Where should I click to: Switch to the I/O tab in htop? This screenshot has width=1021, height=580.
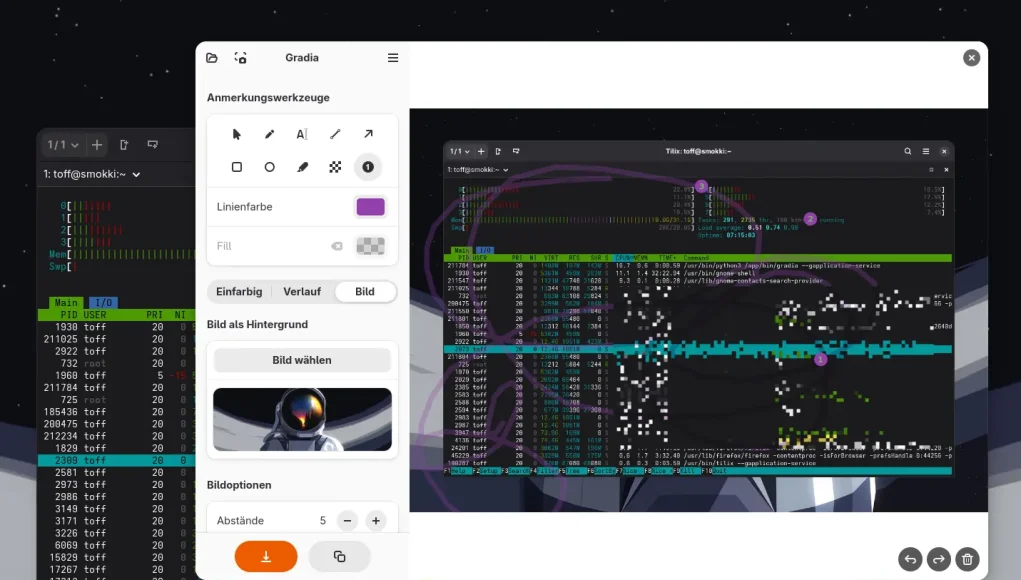102,302
